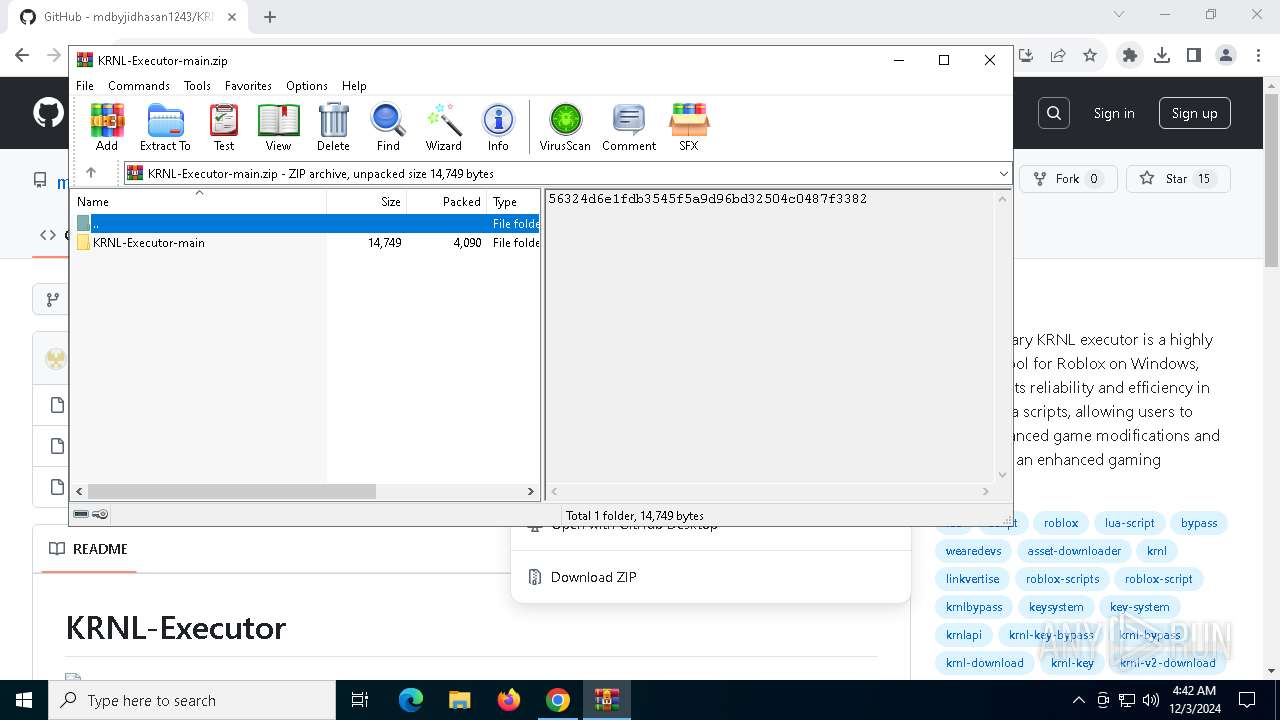Toggle Chrome side panel icon

1194,56
